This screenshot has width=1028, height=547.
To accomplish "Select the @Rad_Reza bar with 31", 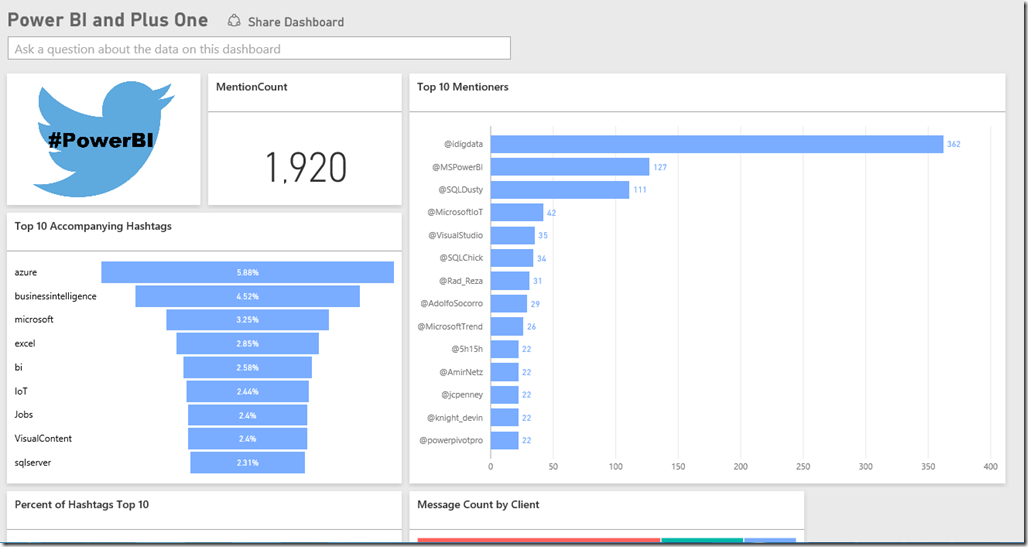I will (510, 281).
